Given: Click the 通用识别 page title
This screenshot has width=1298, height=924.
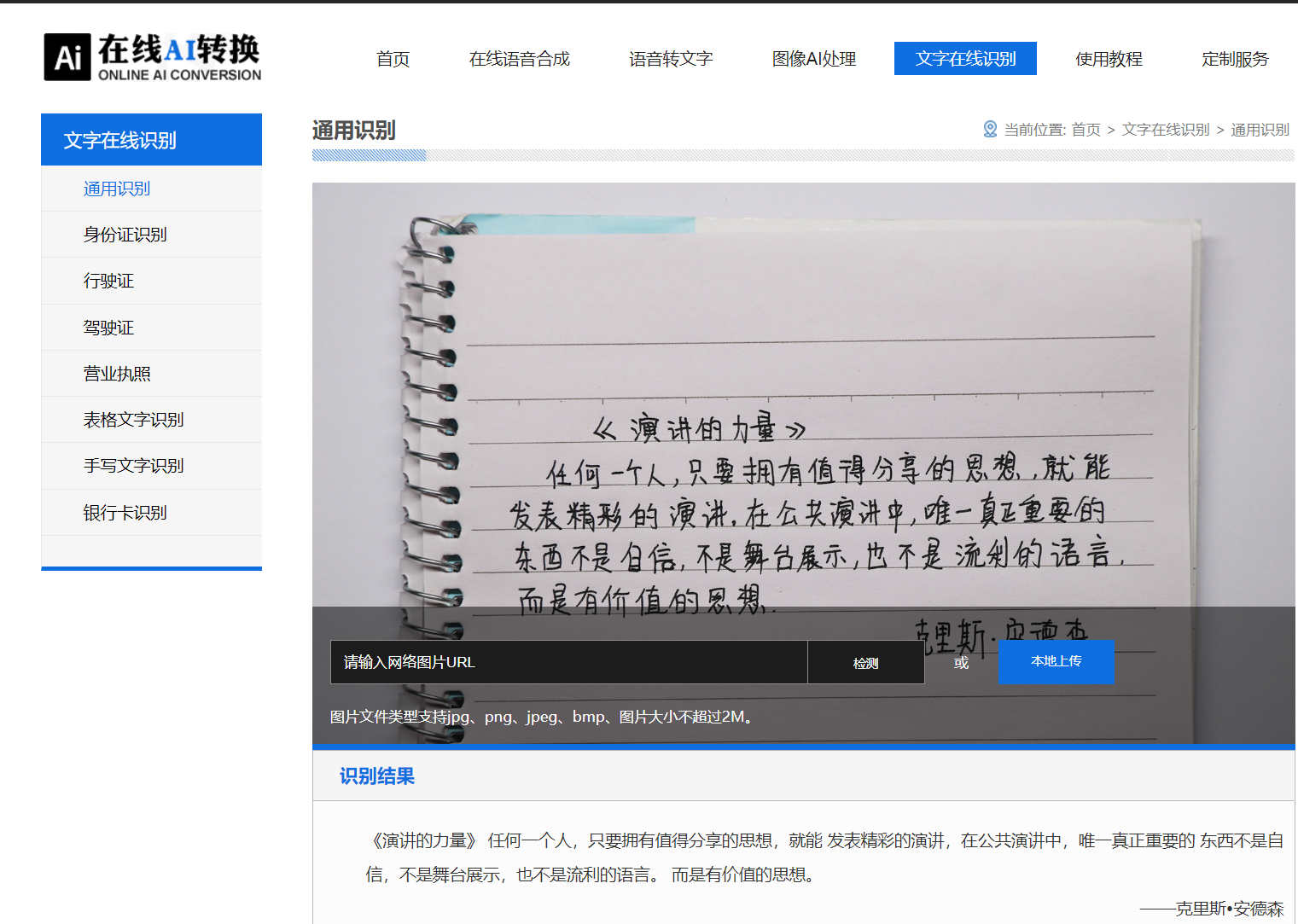Looking at the screenshot, I should tap(353, 131).
